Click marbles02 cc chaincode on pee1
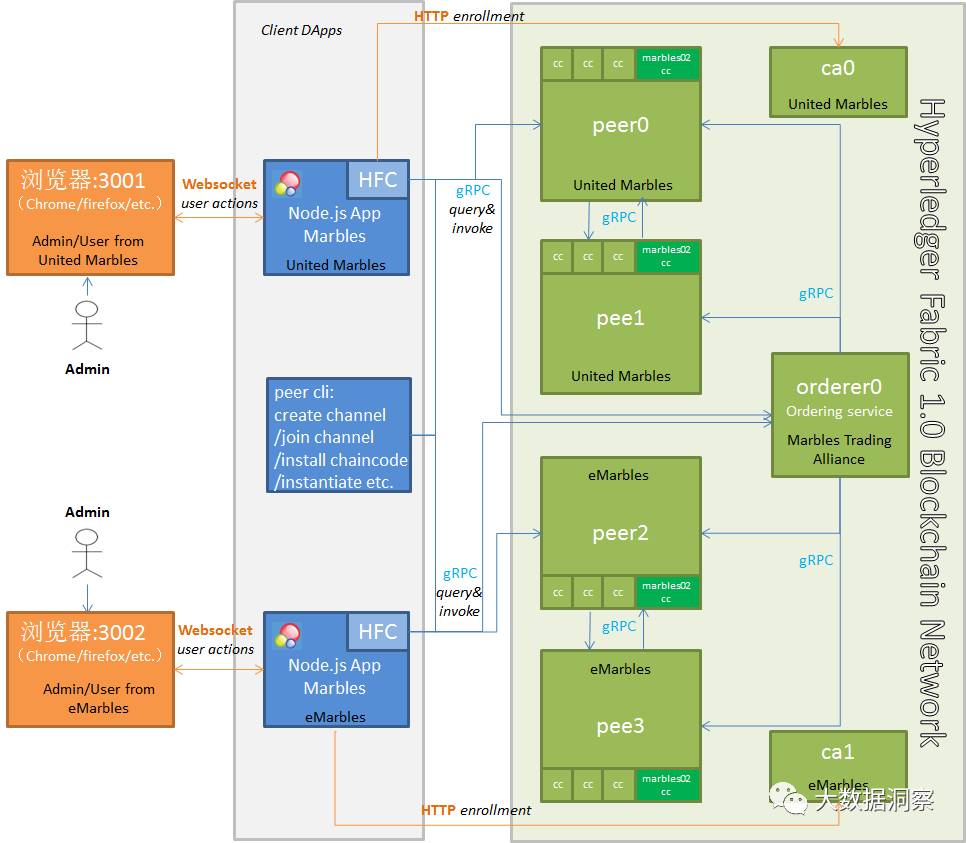The height and width of the screenshot is (843, 966). (x=667, y=256)
